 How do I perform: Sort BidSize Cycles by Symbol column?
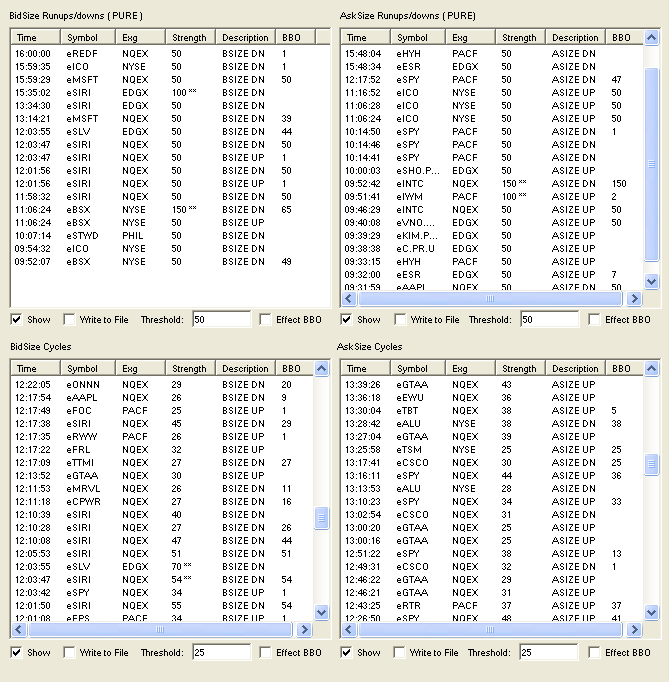click(88, 369)
